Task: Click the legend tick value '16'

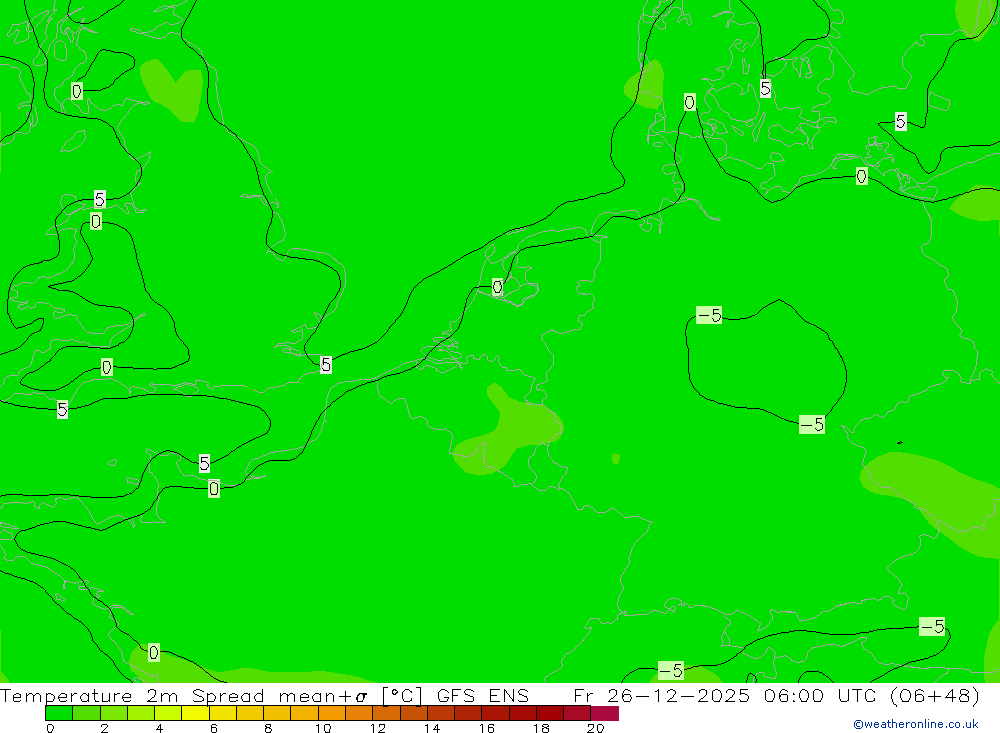Action: 487,728
